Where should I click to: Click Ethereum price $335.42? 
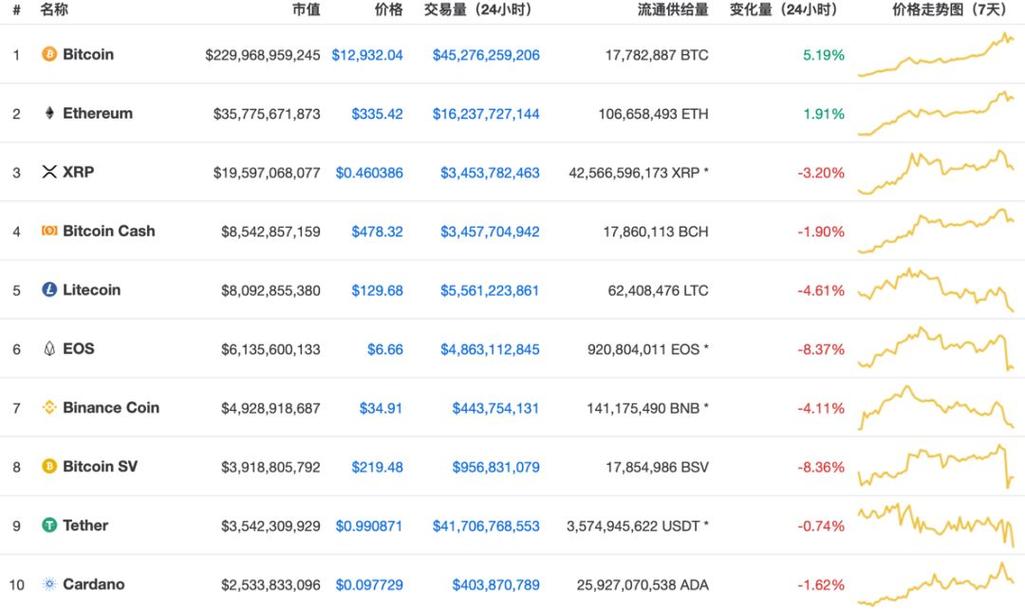click(377, 114)
